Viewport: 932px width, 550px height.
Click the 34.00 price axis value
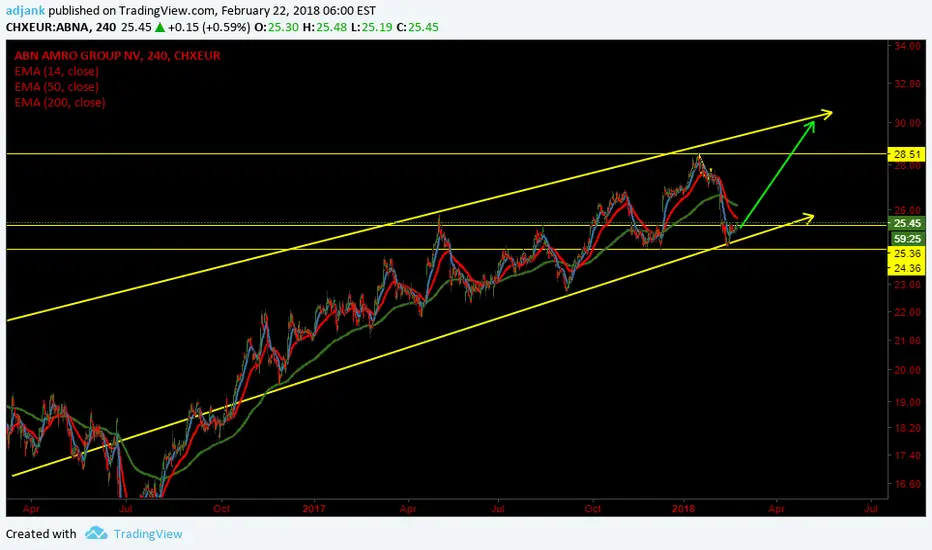tap(908, 46)
